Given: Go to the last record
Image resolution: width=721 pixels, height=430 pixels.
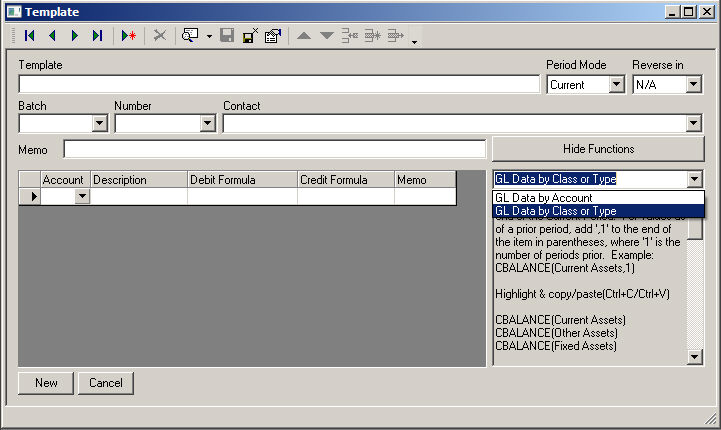Looking at the screenshot, I should pos(97,35).
